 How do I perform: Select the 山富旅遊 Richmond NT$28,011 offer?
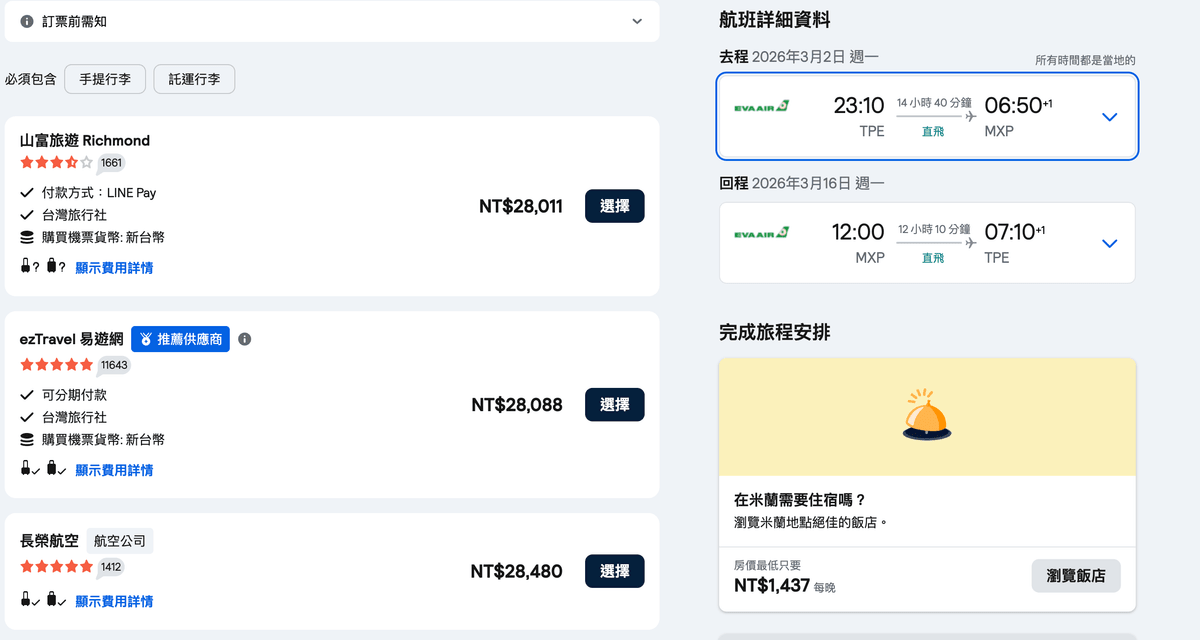(614, 206)
